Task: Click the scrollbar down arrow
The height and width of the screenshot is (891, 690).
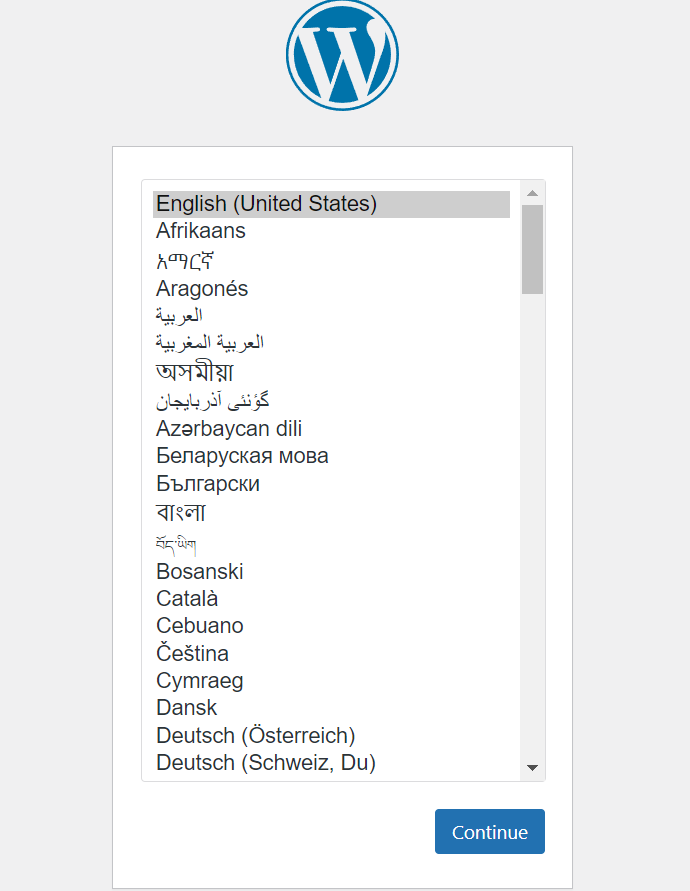Action: (x=533, y=768)
